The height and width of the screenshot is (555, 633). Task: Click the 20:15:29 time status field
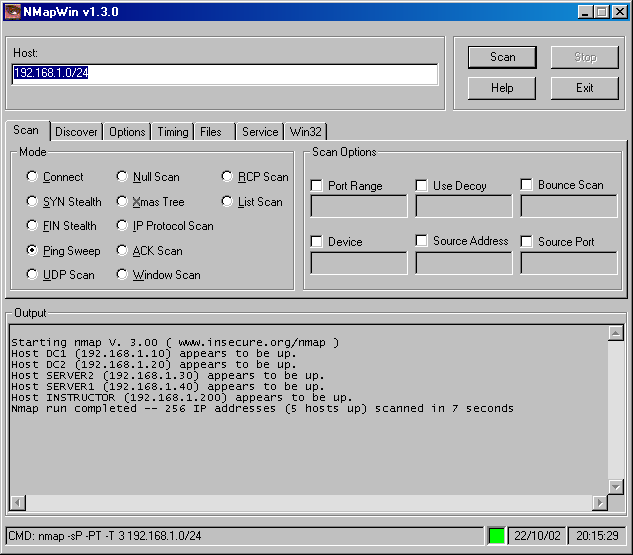click(597, 536)
